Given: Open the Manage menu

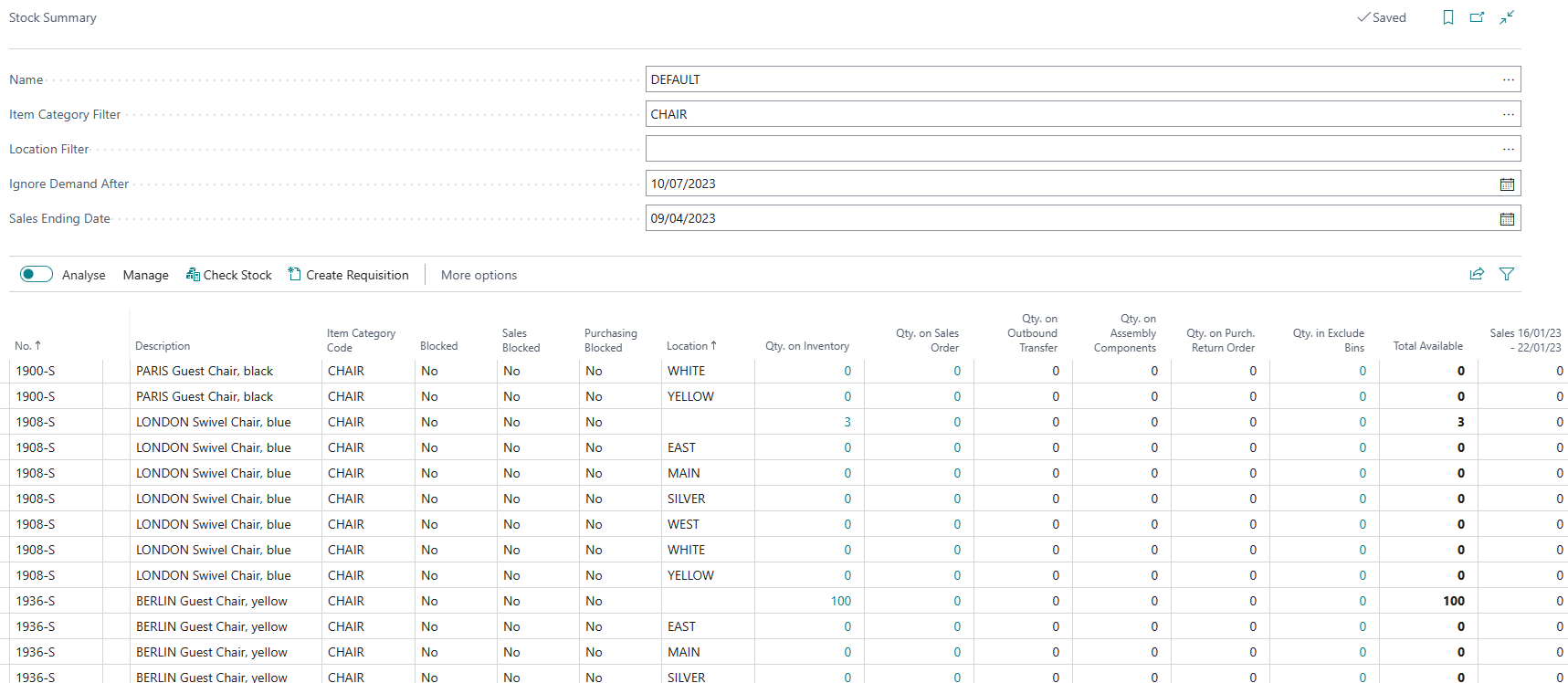Looking at the screenshot, I should 146,275.
